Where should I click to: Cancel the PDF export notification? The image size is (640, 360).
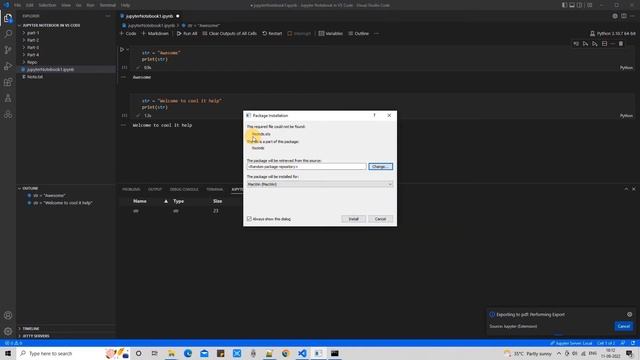pos(623,326)
